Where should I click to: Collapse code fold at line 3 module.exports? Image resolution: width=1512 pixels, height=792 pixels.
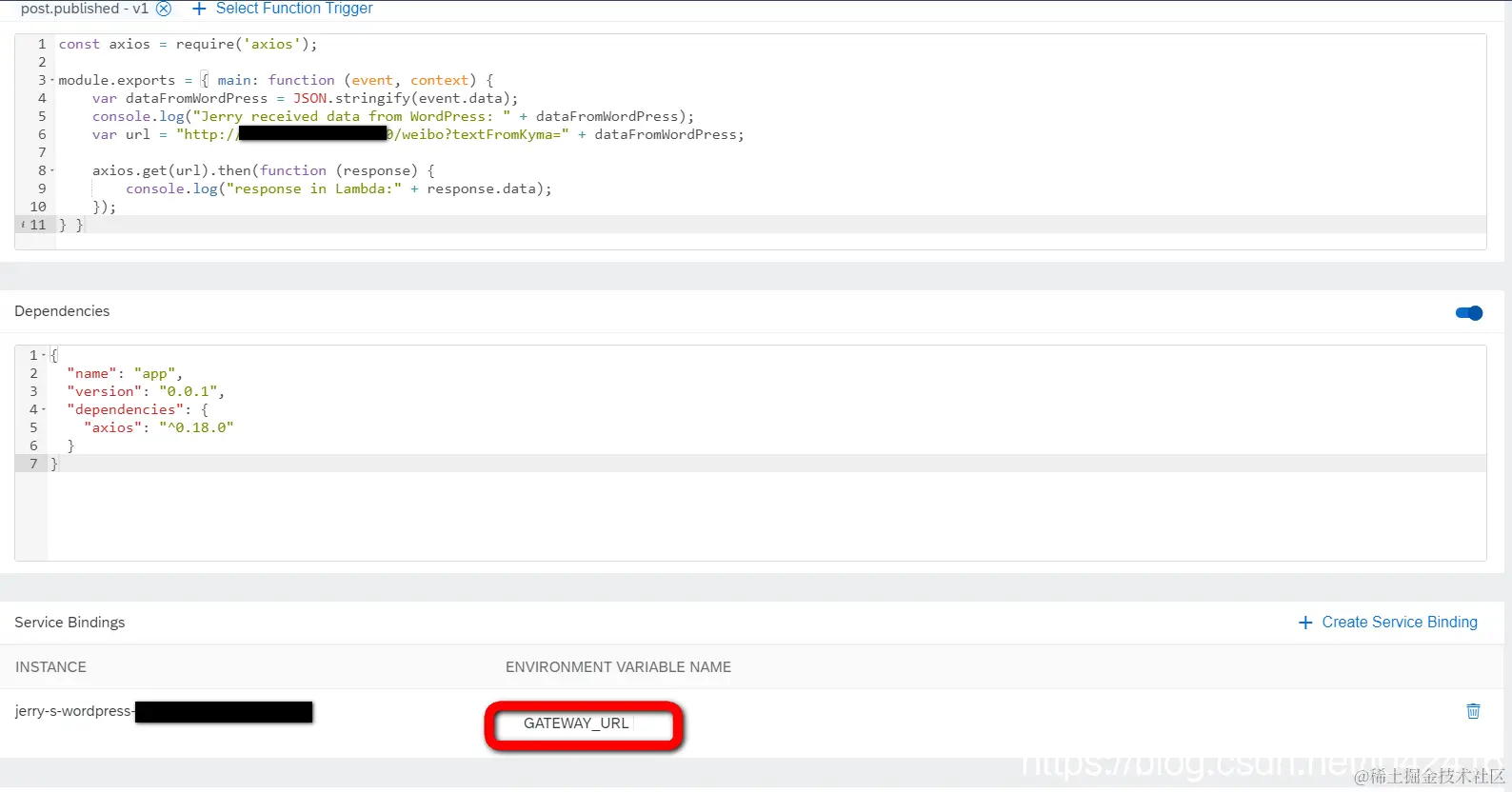pyautogui.click(x=52, y=80)
